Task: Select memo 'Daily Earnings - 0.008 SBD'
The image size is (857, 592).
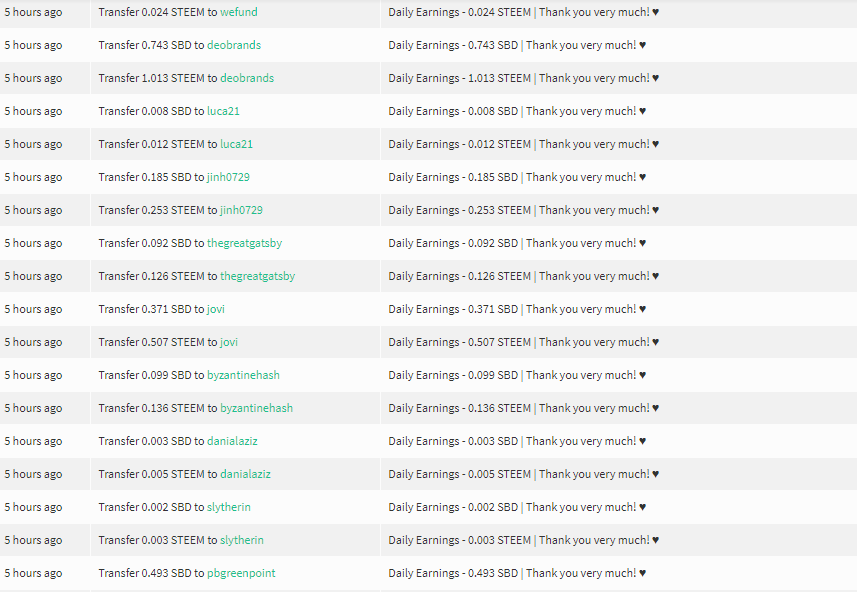Action: 453,111
